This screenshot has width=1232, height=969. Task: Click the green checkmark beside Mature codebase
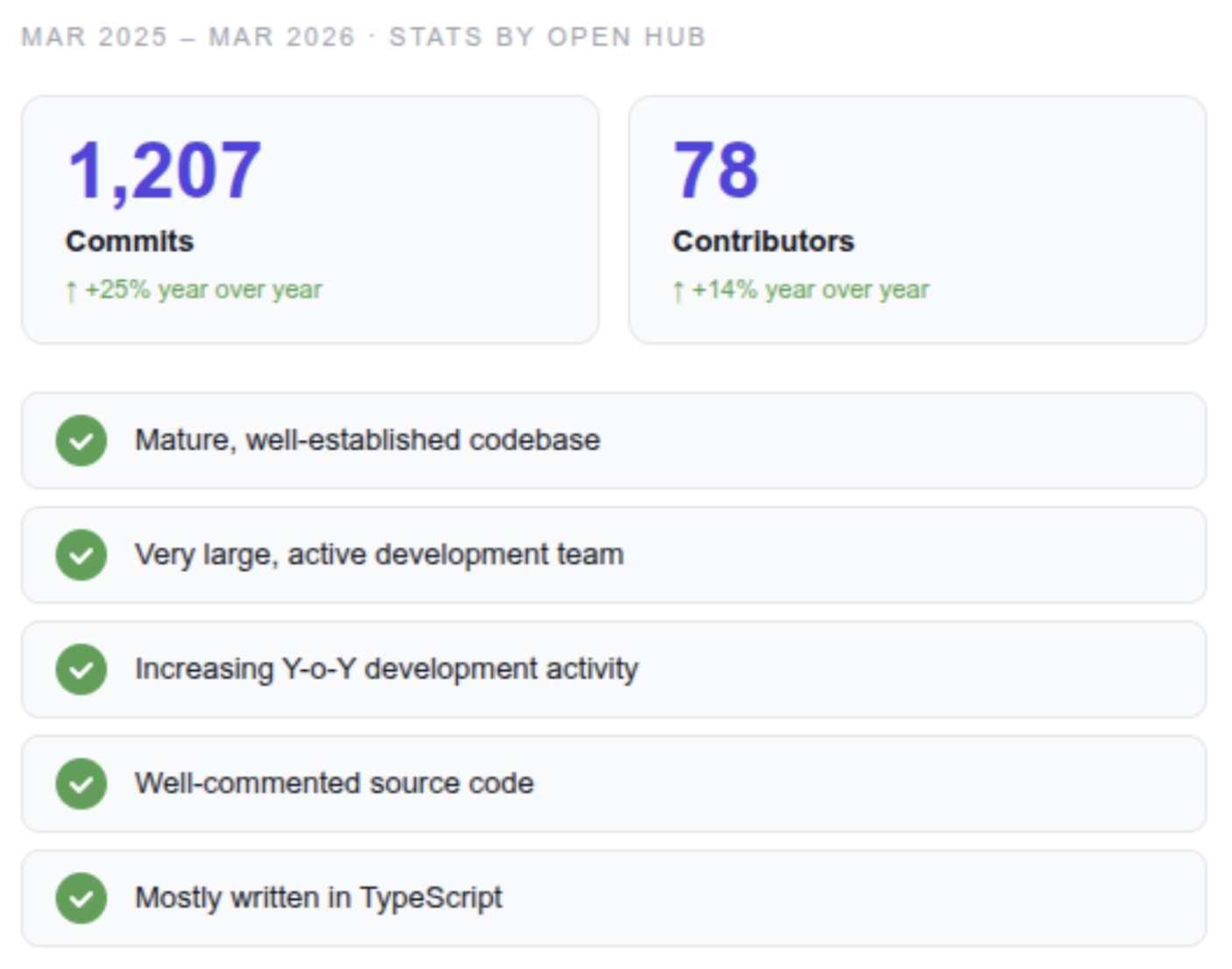pos(81,441)
